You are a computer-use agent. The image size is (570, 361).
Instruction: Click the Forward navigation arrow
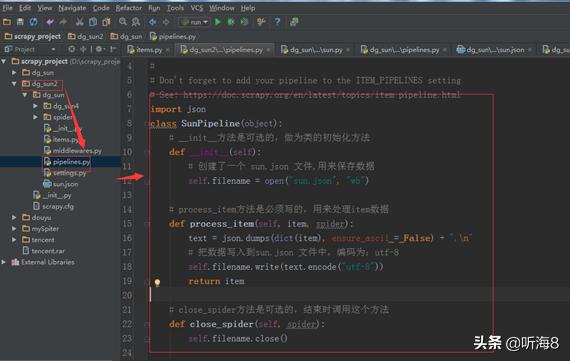click(x=166, y=22)
